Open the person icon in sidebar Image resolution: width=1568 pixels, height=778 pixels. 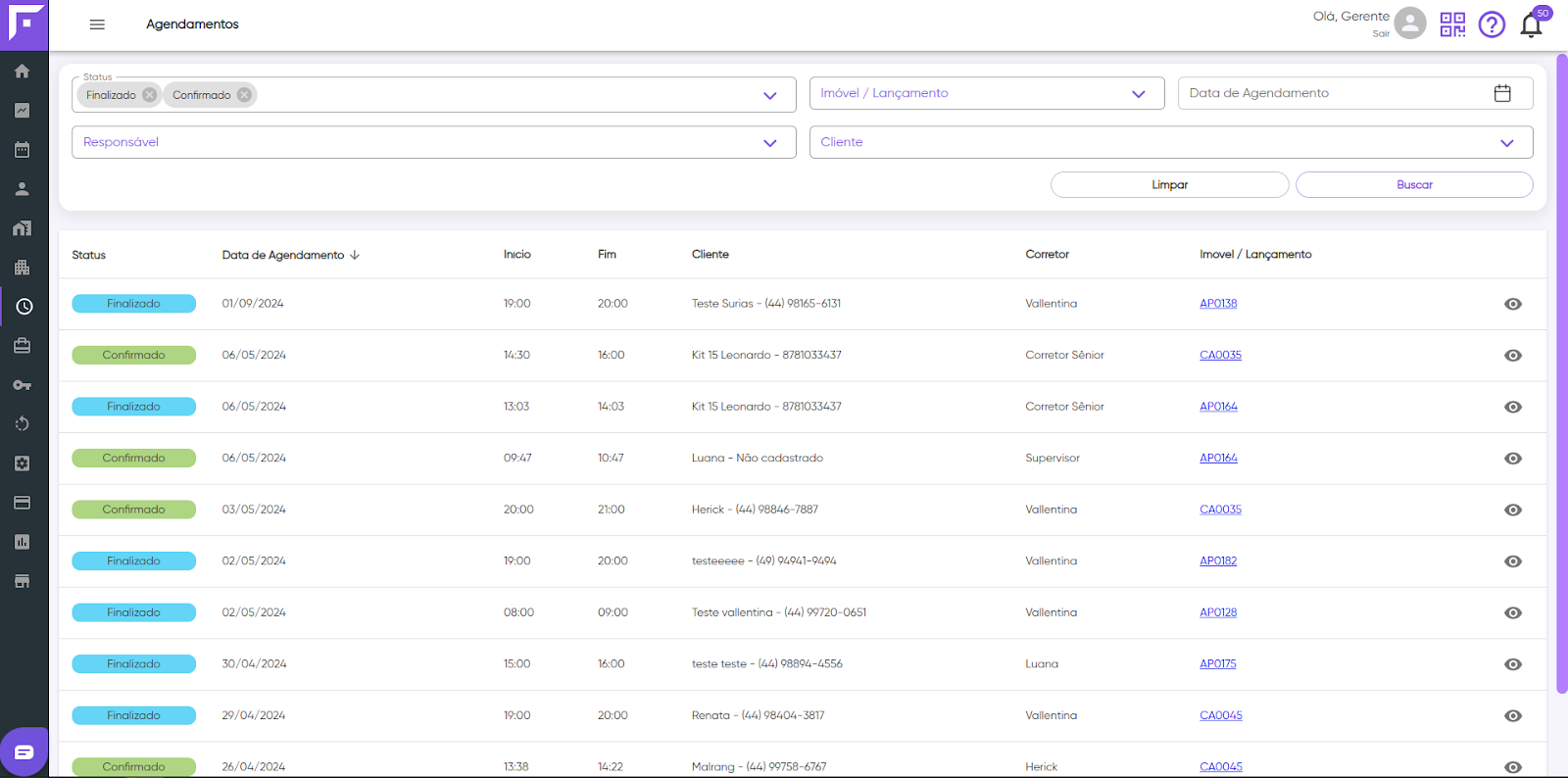point(22,189)
